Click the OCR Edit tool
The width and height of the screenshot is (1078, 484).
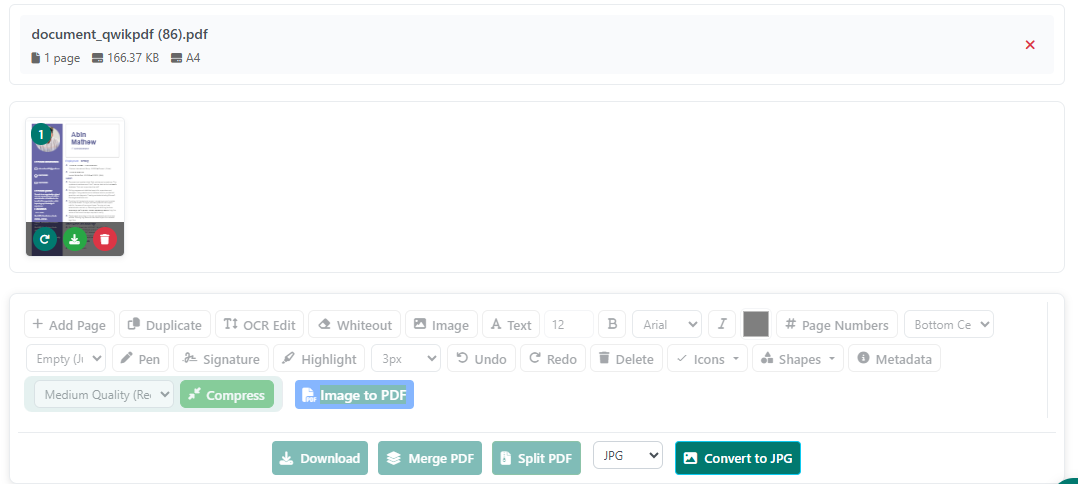coord(259,325)
